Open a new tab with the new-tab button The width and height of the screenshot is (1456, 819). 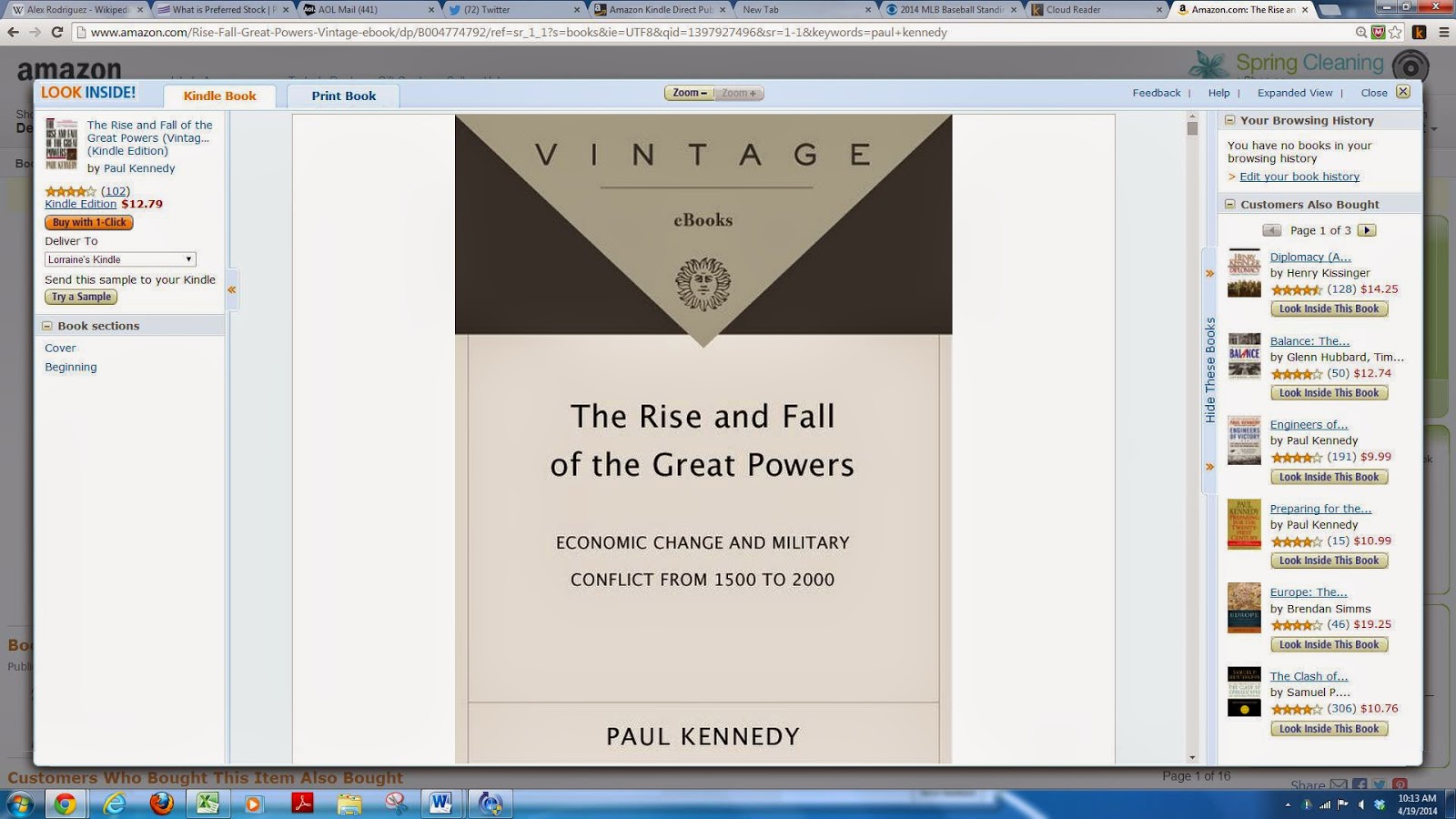point(1331,10)
